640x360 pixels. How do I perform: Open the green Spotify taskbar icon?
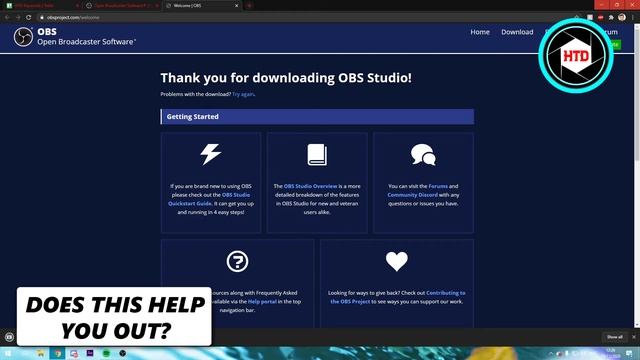click(106, 353)
